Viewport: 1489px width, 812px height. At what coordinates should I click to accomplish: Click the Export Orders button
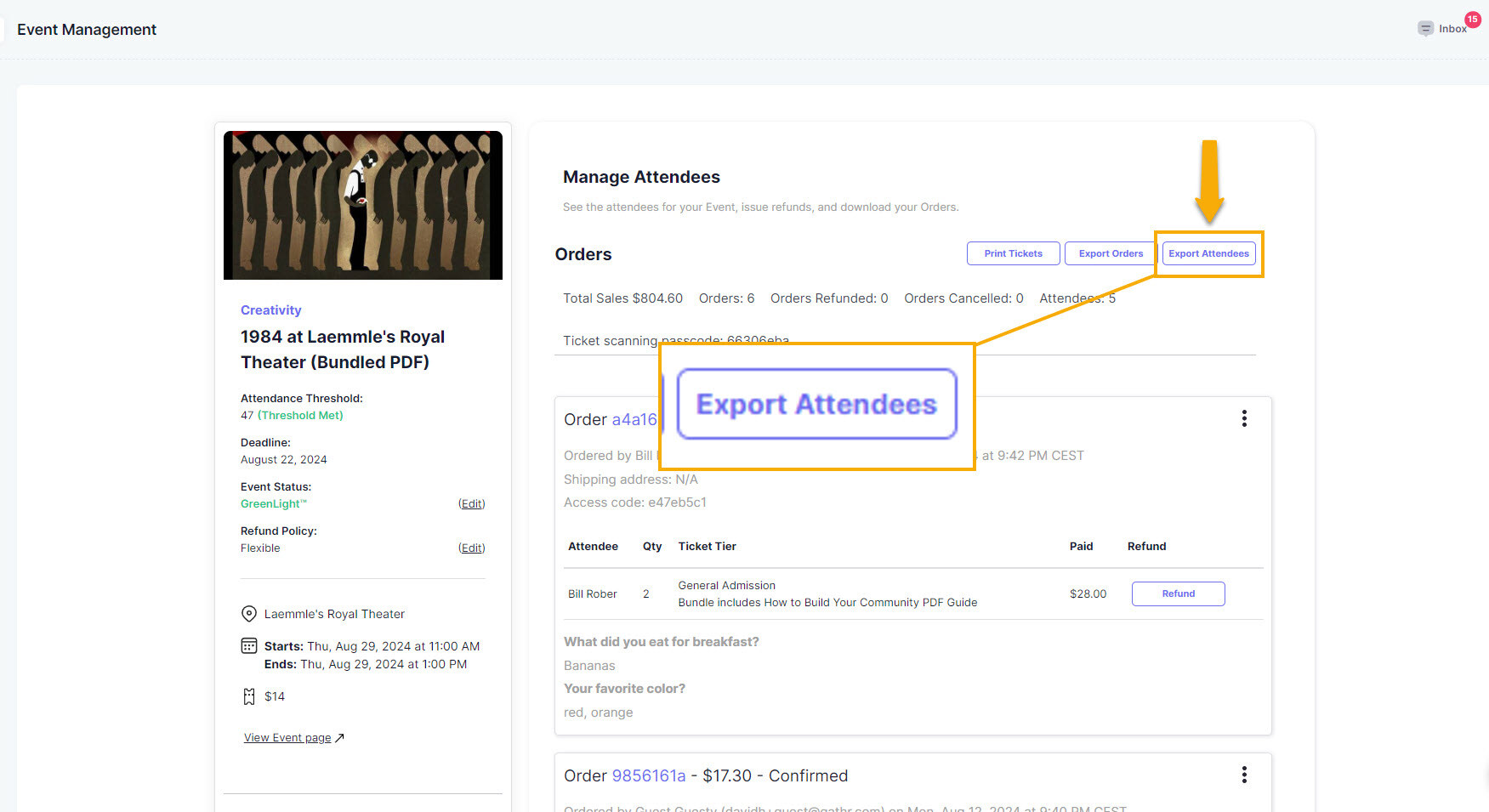(1111, 253)
